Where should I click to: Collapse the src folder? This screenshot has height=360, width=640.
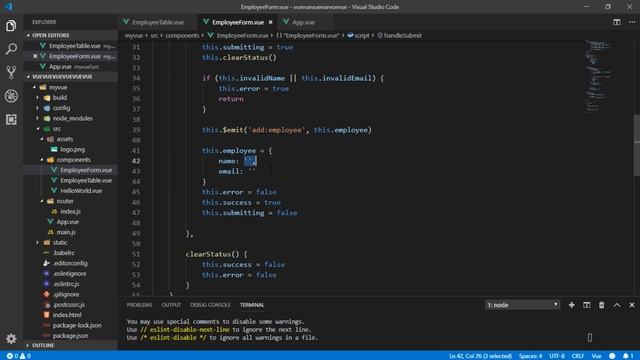[x=56, y=129]
